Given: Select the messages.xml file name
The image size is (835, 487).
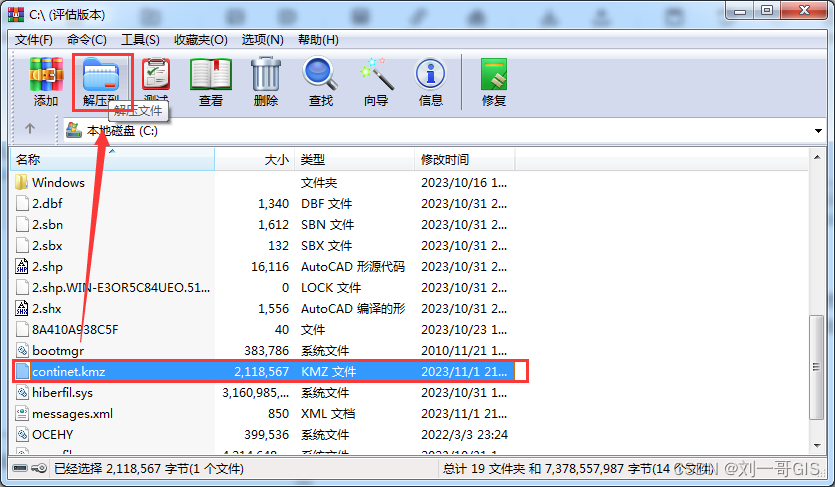Looking at the screenshot, I should pyautogui.click(x=72, y=414).
